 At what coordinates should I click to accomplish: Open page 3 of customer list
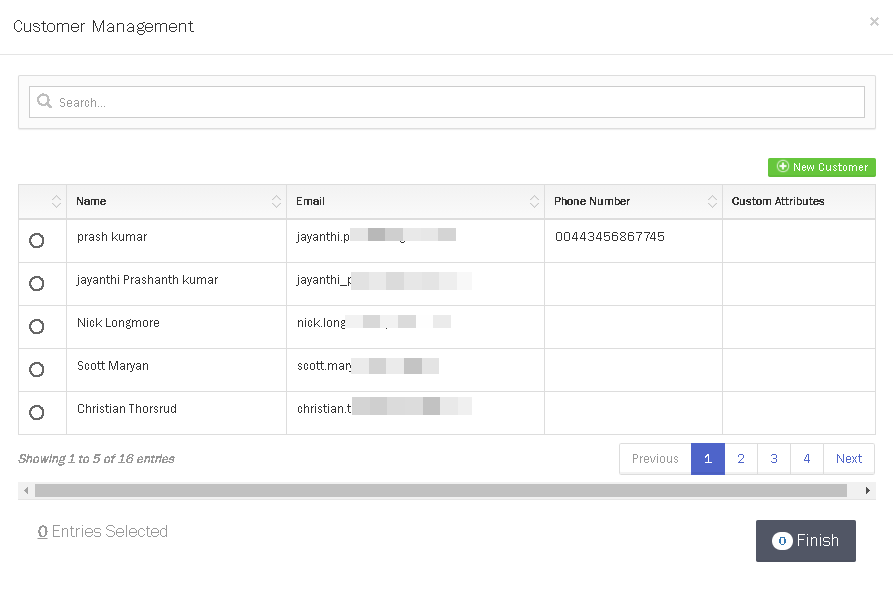click(774, 459)
